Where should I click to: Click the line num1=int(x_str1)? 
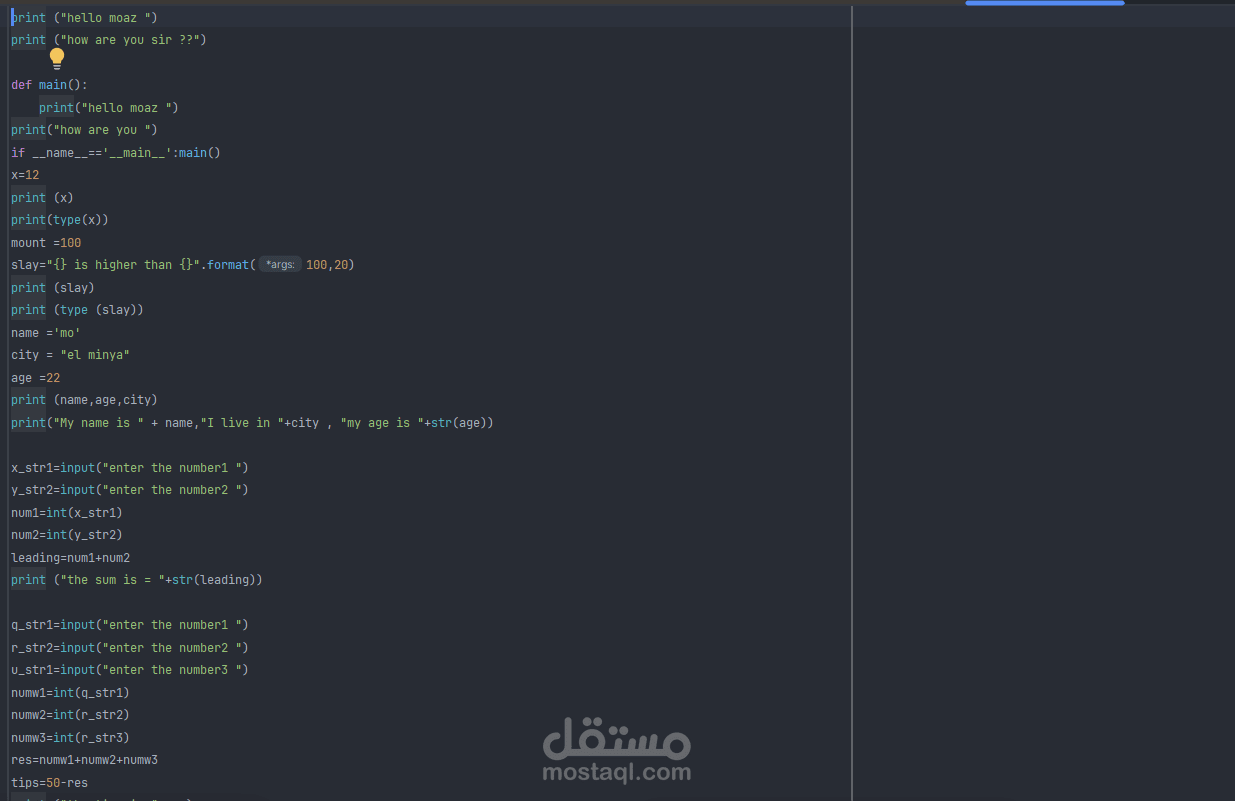coord(67,513)
